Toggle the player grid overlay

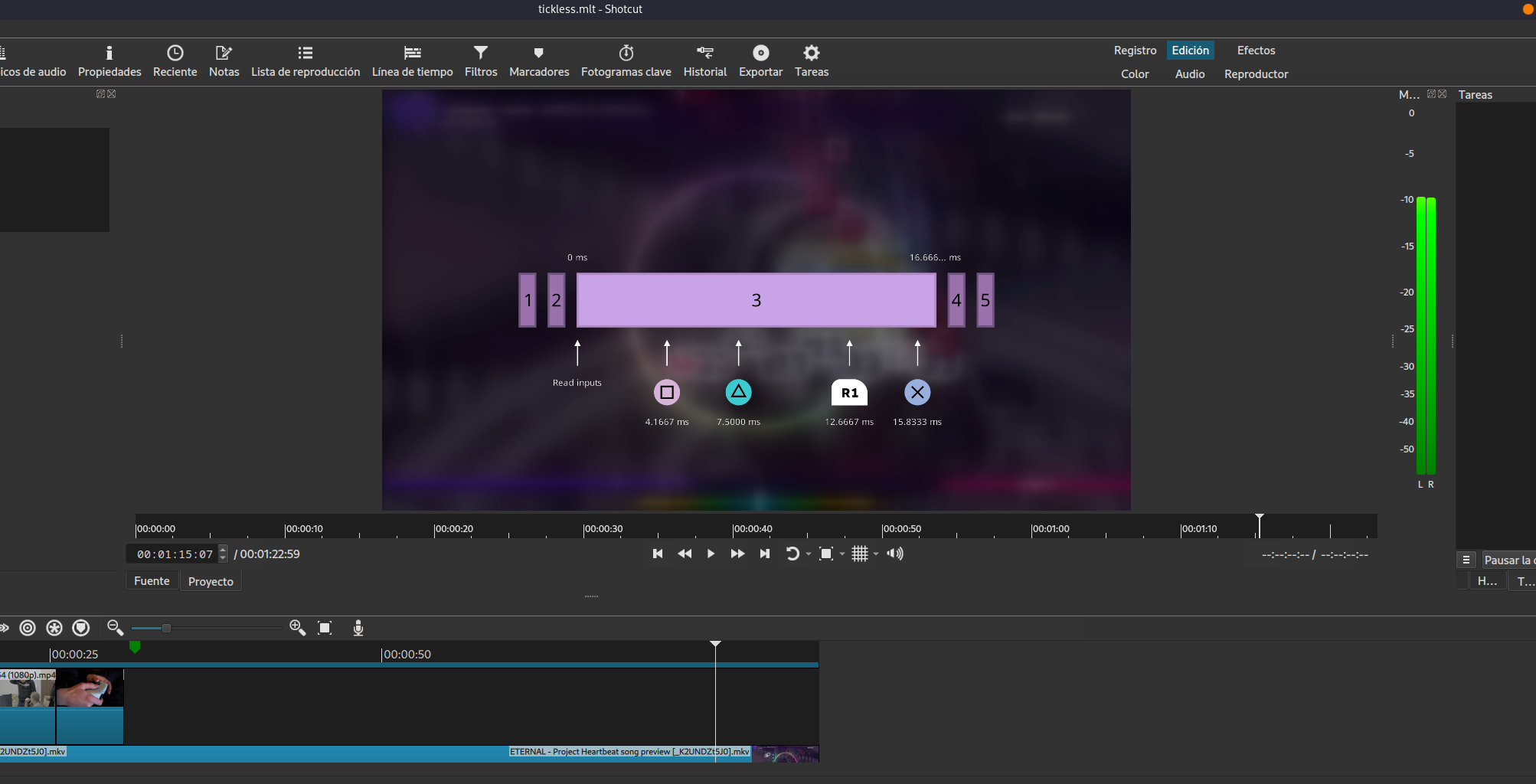tap(860, 554)
